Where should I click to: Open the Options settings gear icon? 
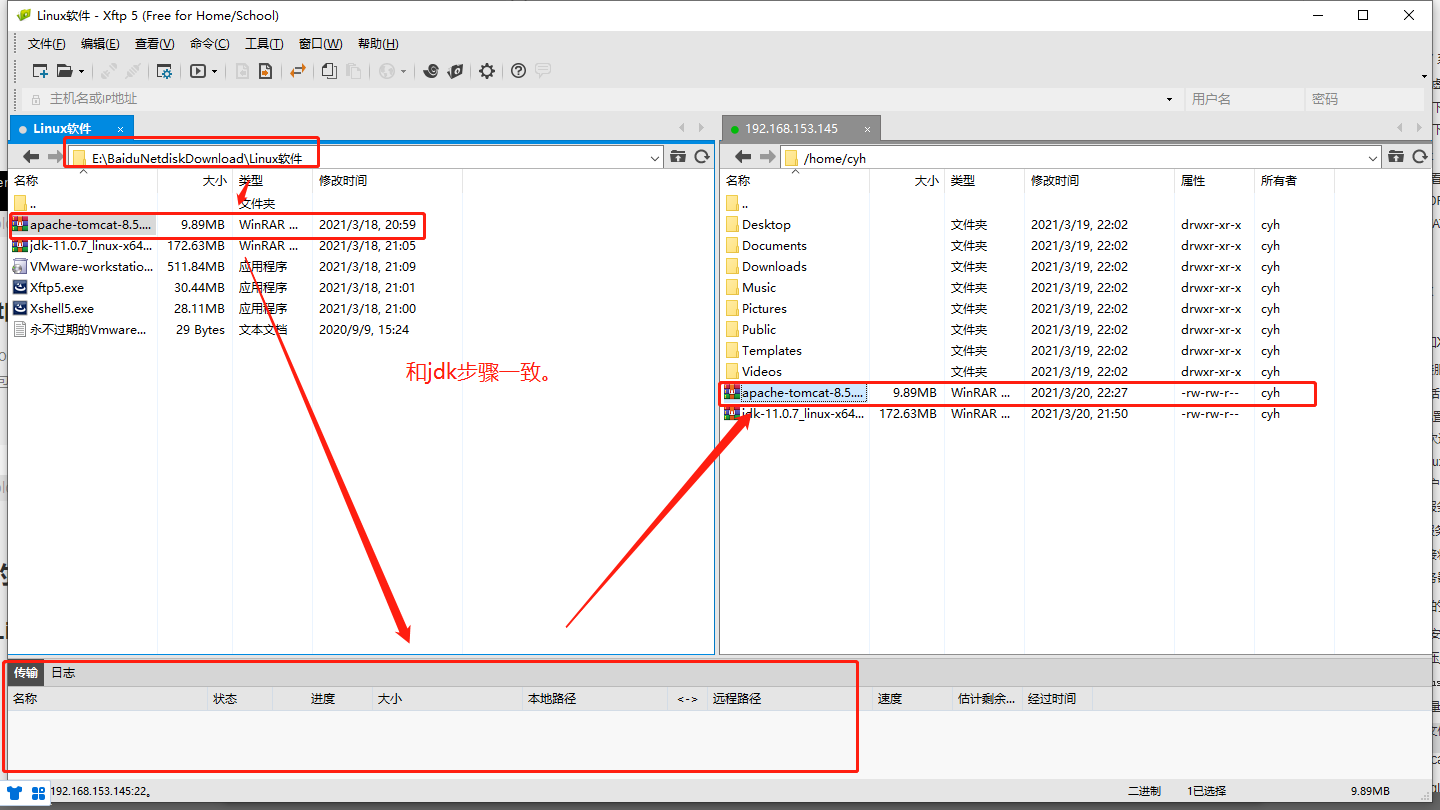[x=486, y=71]
